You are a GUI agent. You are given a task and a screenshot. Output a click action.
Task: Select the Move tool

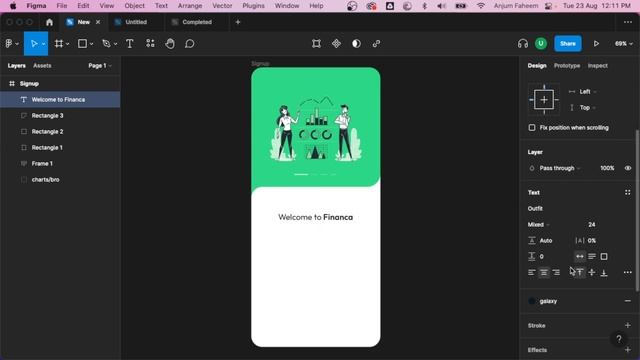point(33,44)
